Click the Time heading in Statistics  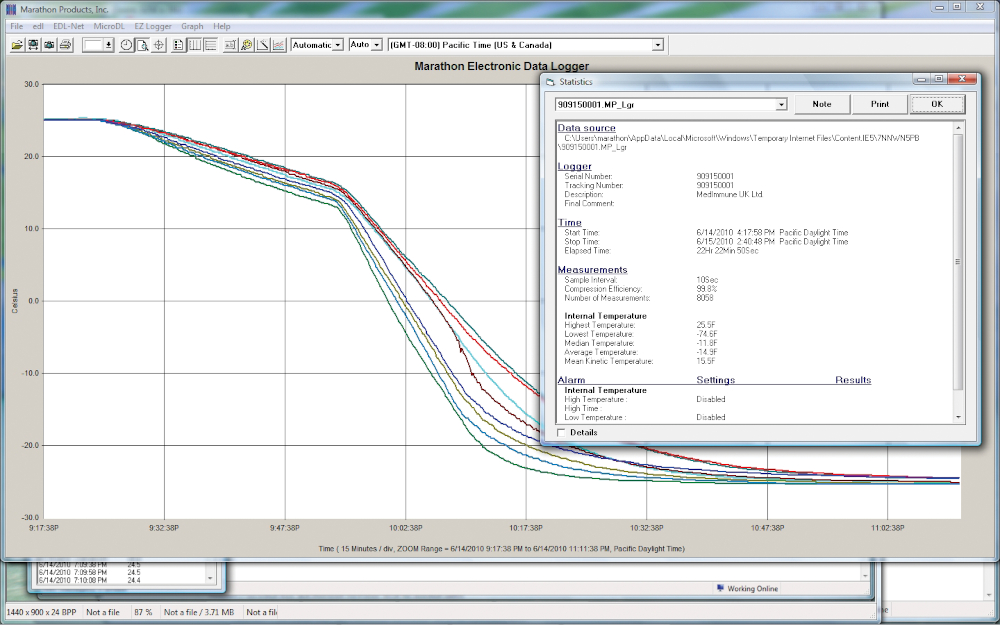(570, 222)
